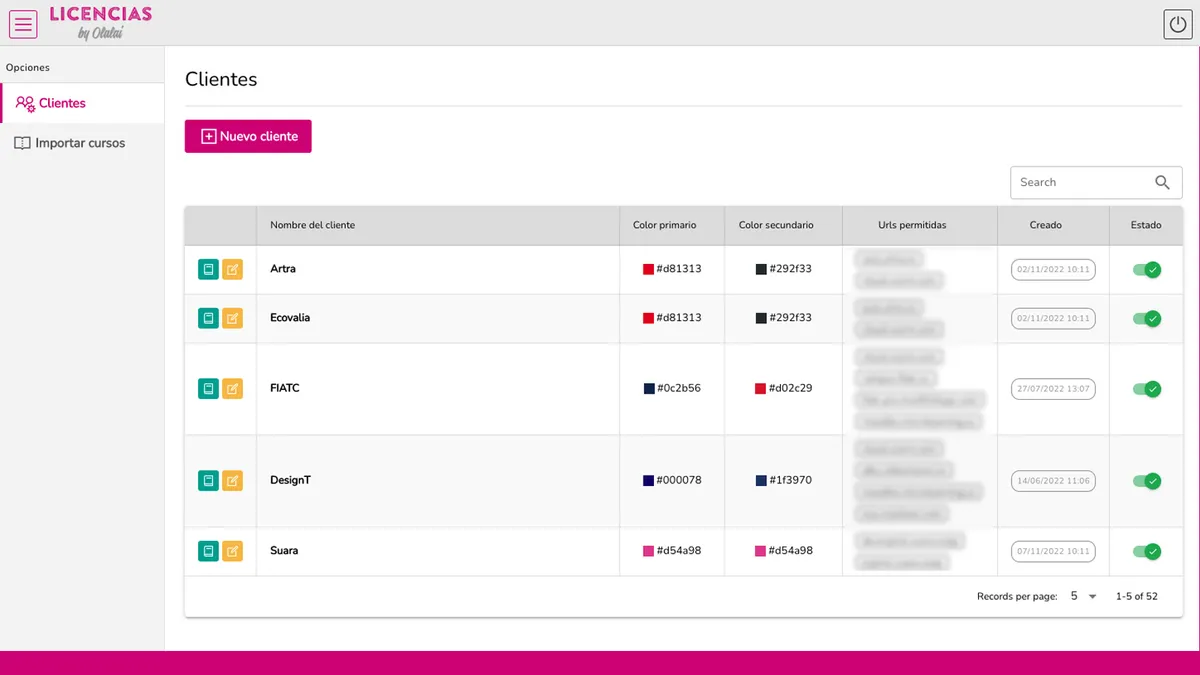Open the green book icon for Artra
This screenshot has width=1200, height=675.
point(208,269)
